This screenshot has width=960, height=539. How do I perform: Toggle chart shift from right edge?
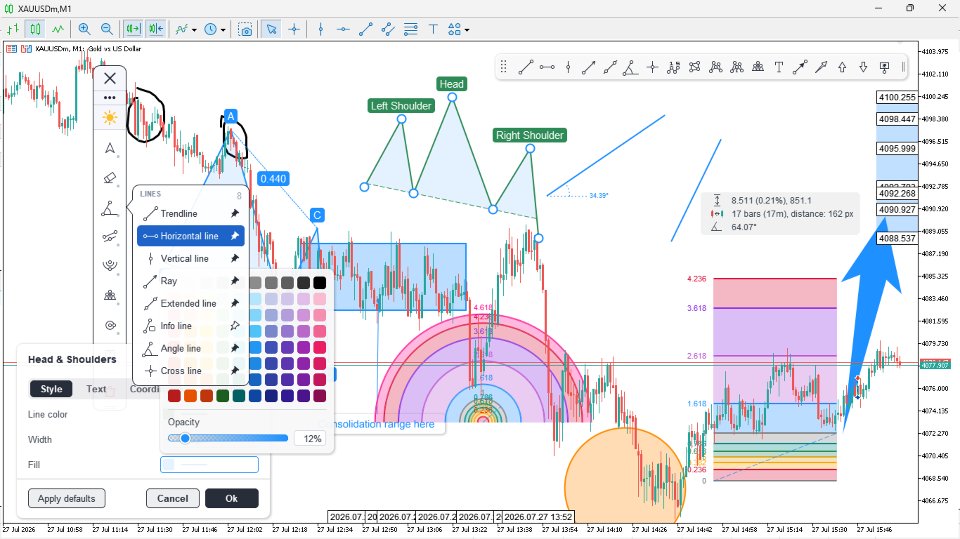coord(156,29)
